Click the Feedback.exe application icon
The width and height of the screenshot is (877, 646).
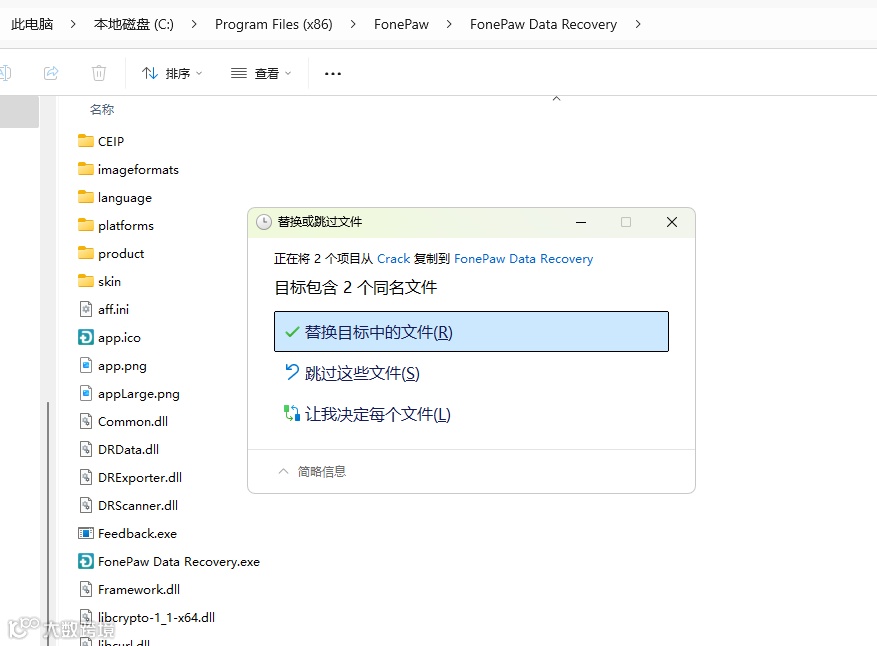click(86, 533)
